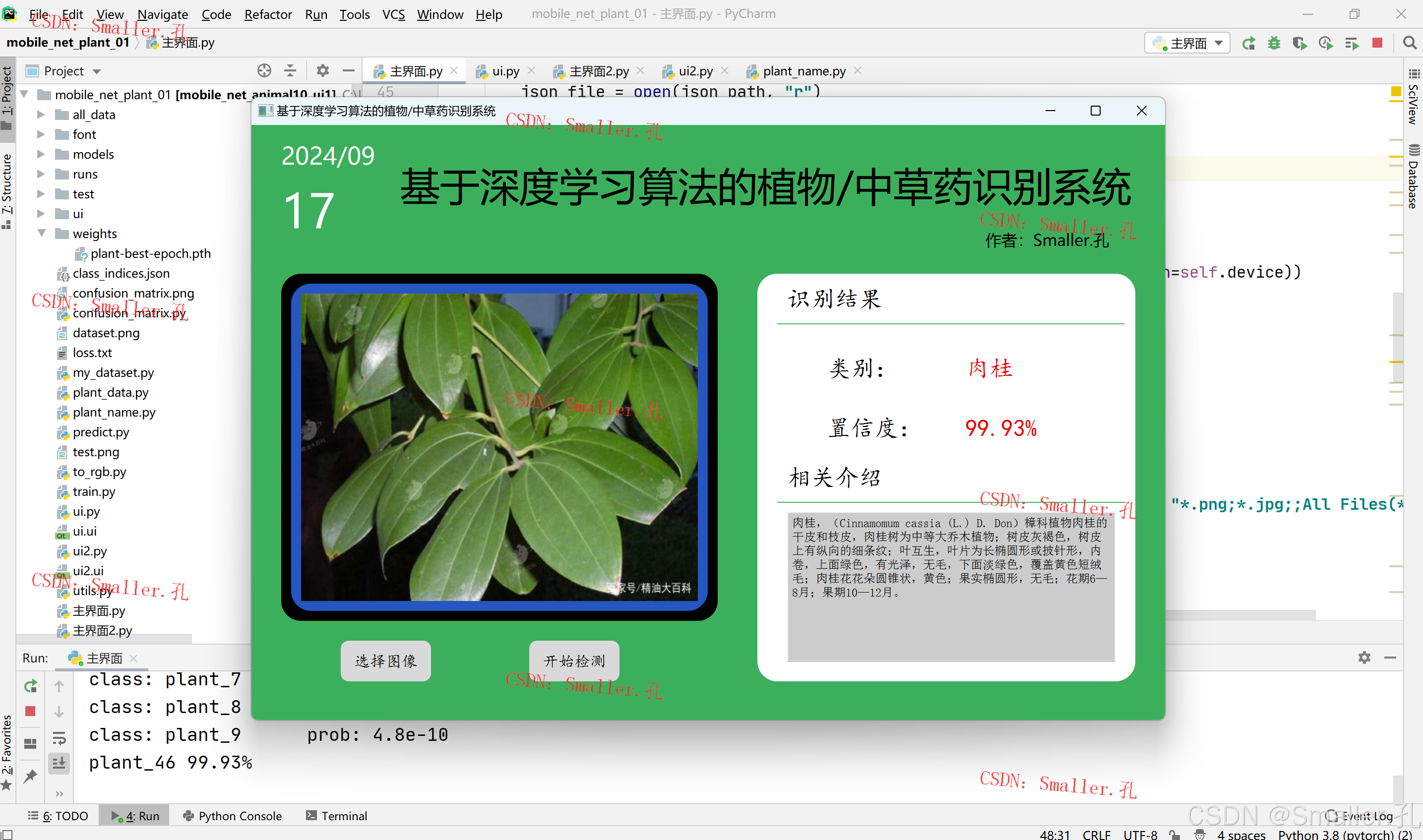Toggle soft-wrap in Run console
Screen dimensions: 1423x840
click(x=59, y=738)
